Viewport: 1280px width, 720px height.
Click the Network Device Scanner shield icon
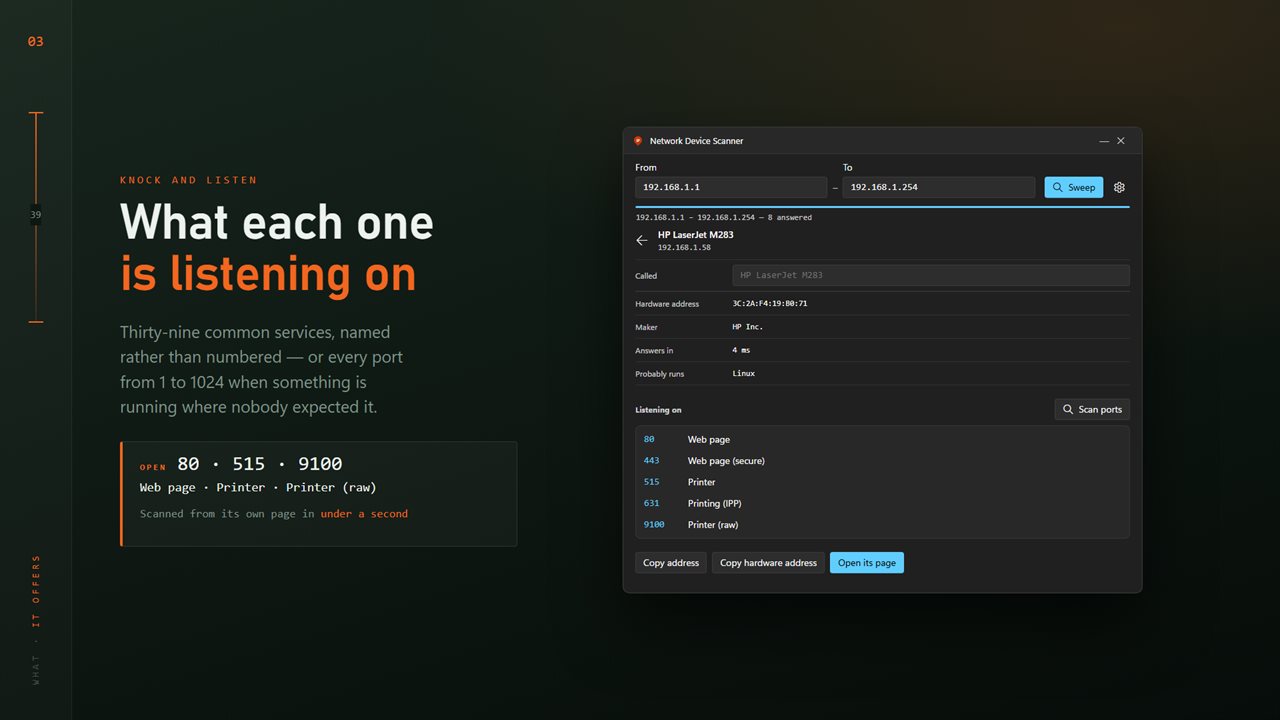coord(638,141)
